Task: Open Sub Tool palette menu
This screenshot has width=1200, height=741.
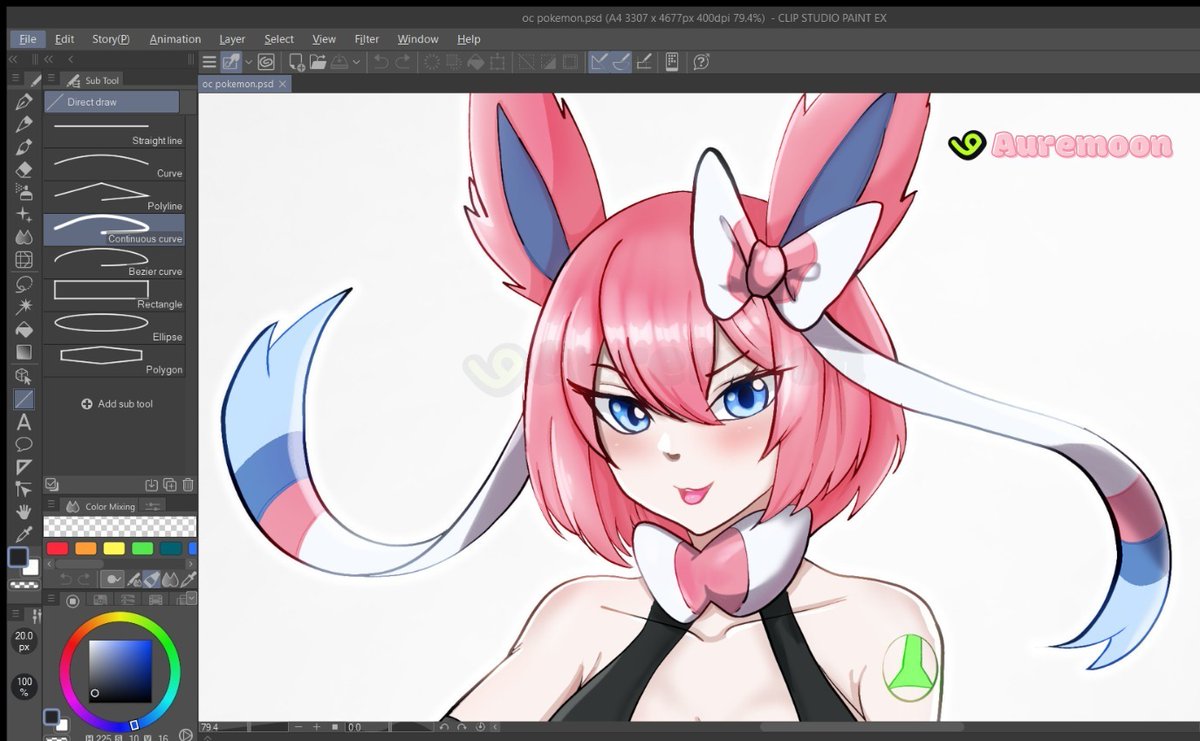Action: pyautogui.click(x=51, y=80)
